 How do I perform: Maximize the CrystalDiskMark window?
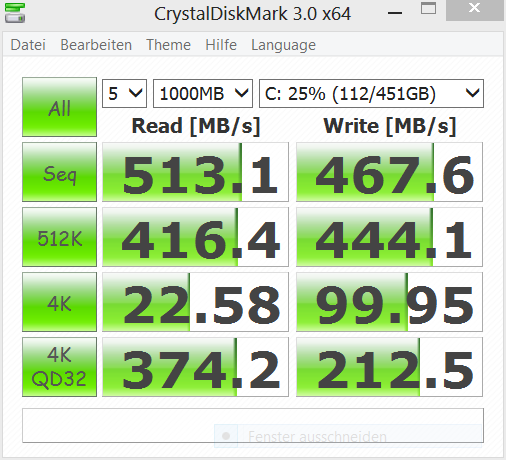[428, 9]
